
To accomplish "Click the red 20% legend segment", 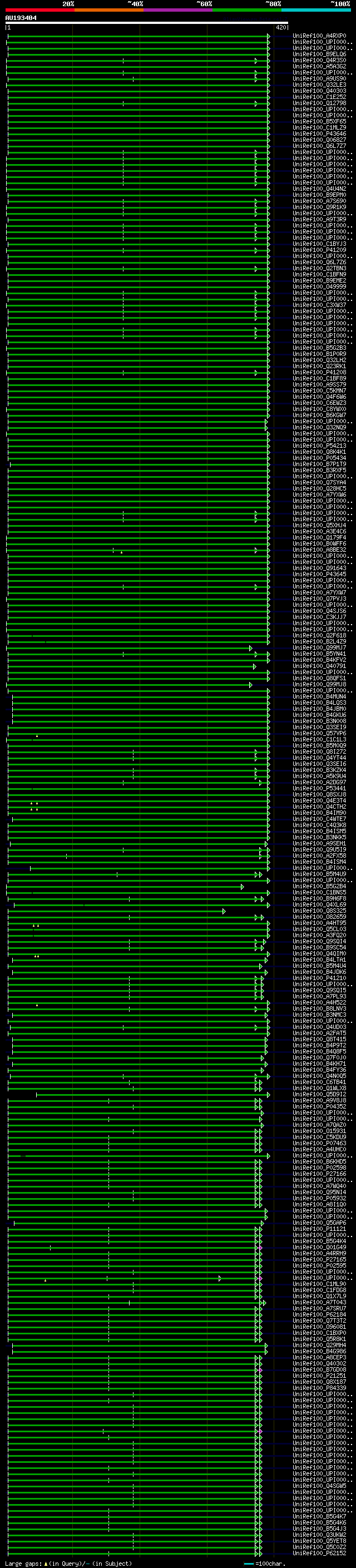I will [39, 10].
